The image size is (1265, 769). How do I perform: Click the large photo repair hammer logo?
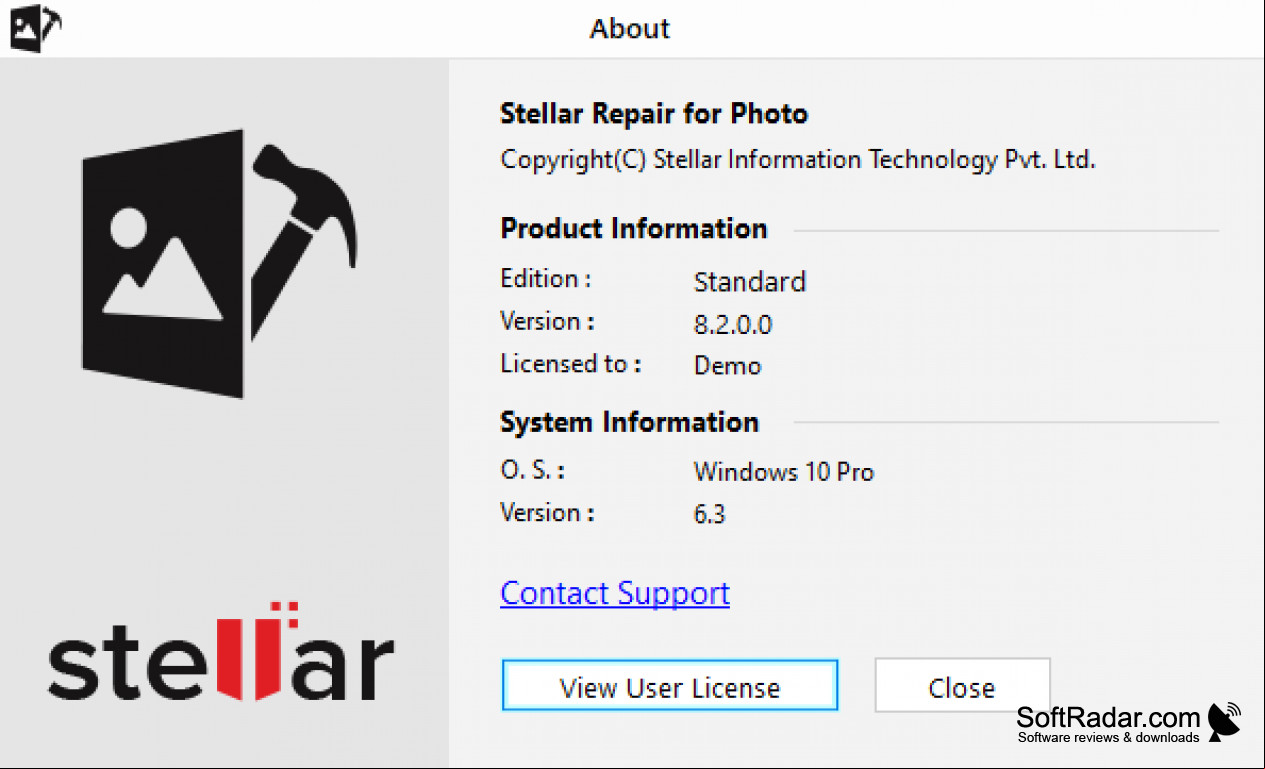(219, 264)
